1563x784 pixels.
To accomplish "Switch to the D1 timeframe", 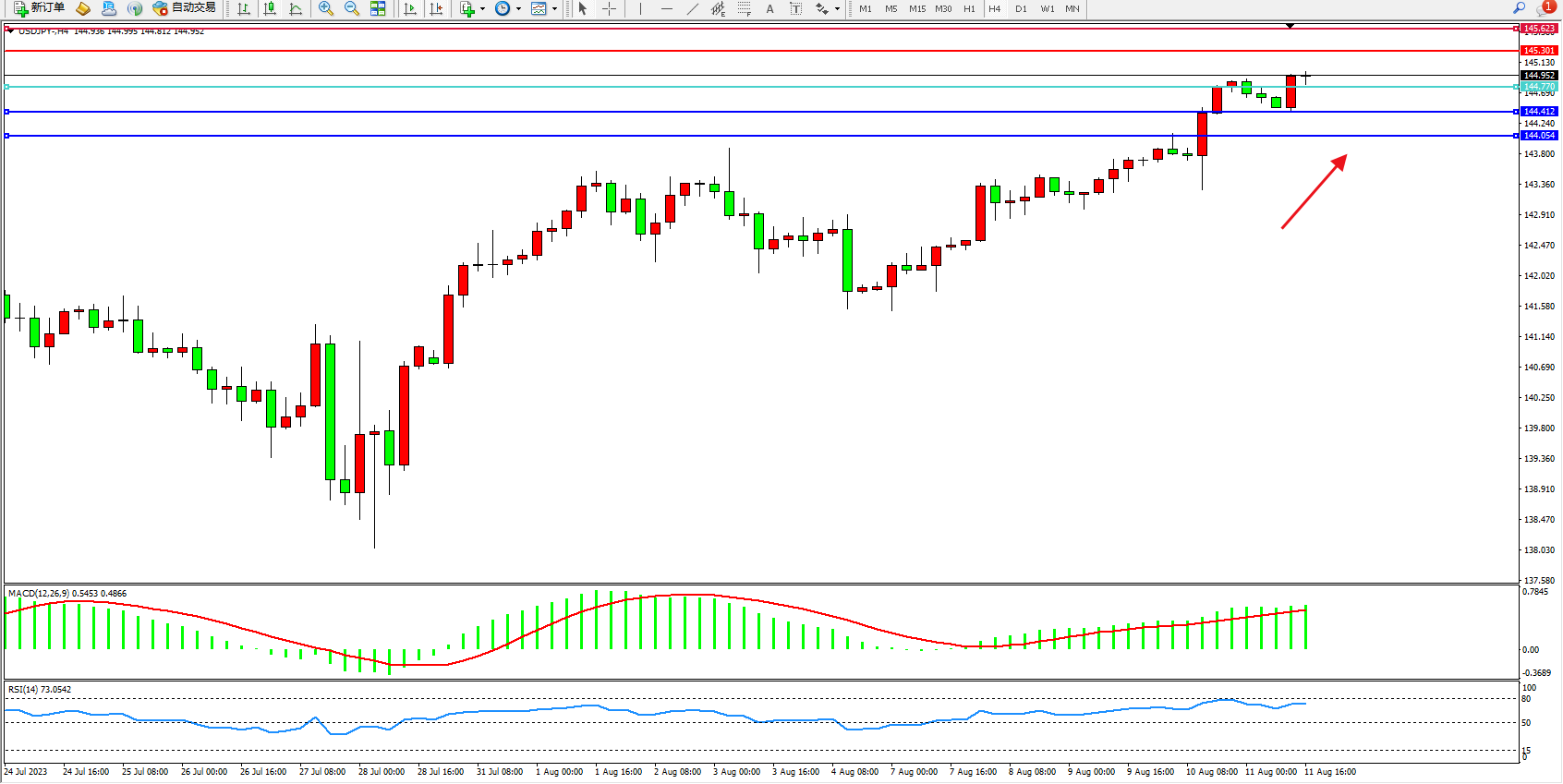I will pos(1021,8).
